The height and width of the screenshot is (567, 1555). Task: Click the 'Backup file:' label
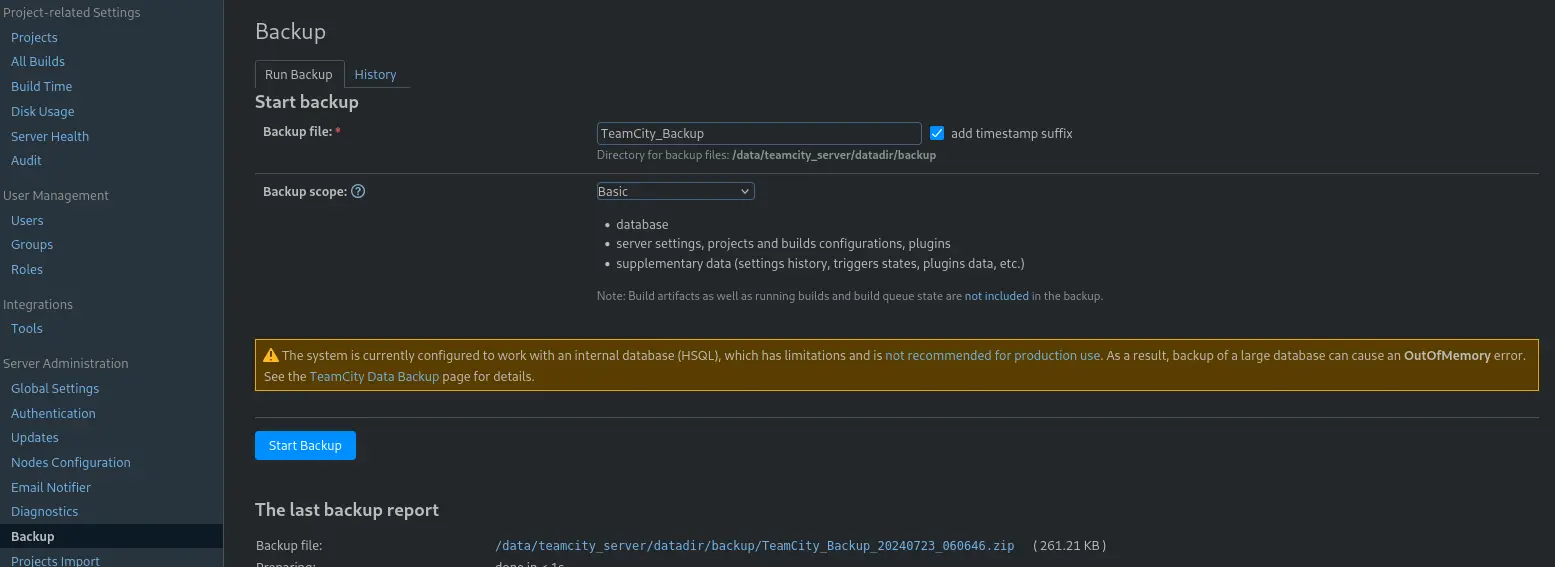point(298,131)
